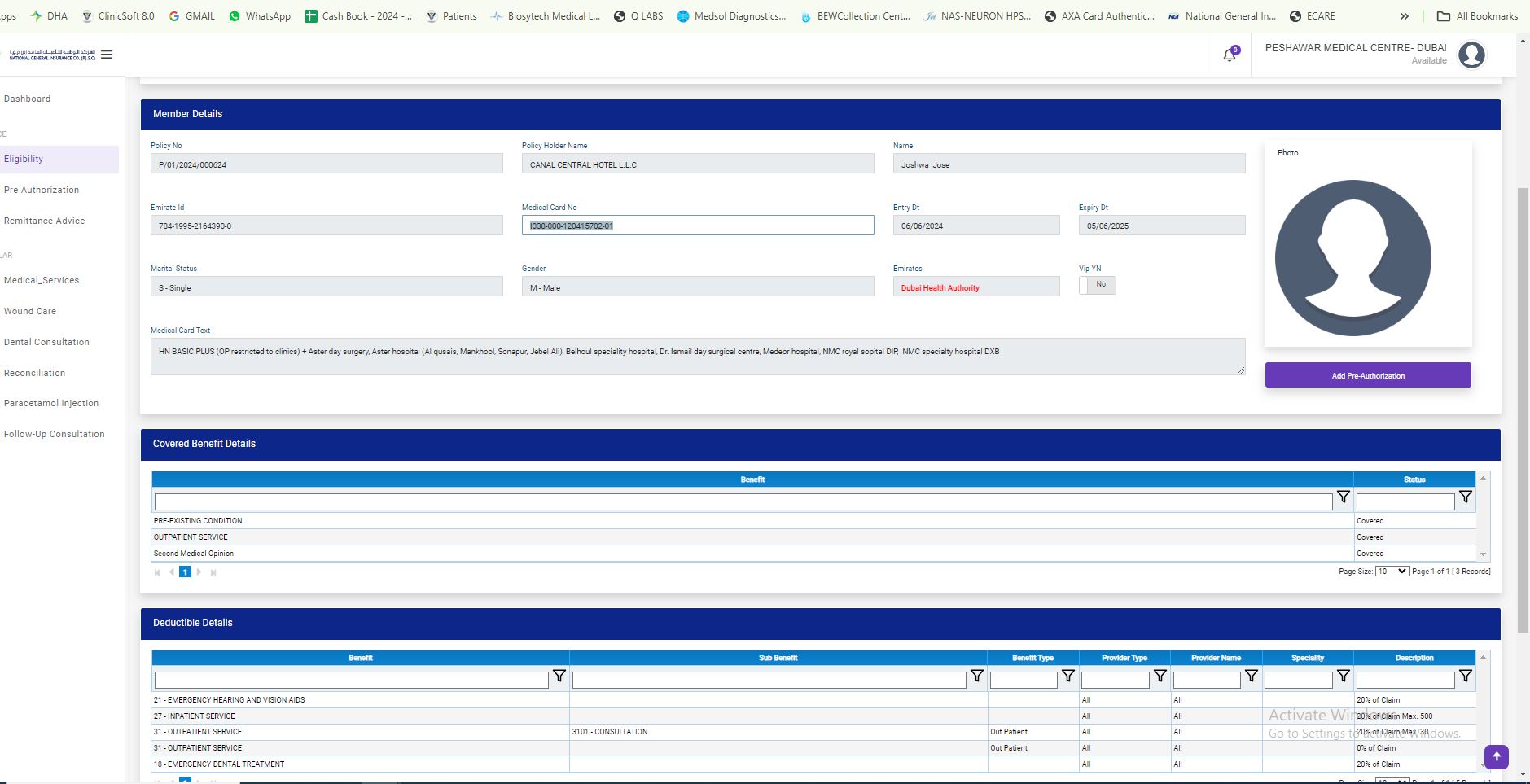Viewport: 1530px width, 784px height.
Task: Click the filter icon for Covered Benefit column
Action: point(1344,497)
